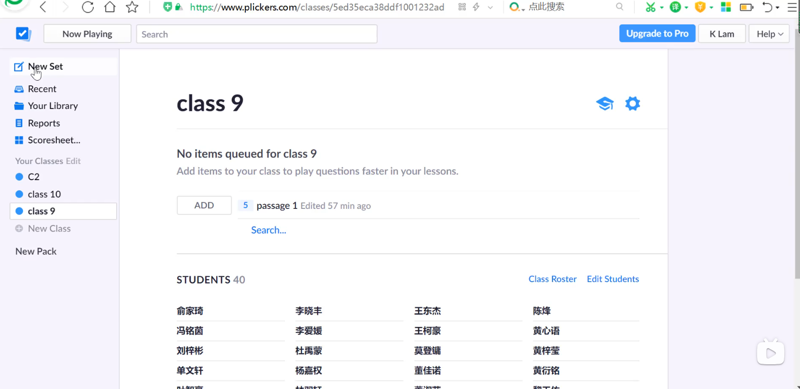Click the Recent tray icon
Image resolution: width=800 pixels, height=389 pixels.
(x=19, y=89)
